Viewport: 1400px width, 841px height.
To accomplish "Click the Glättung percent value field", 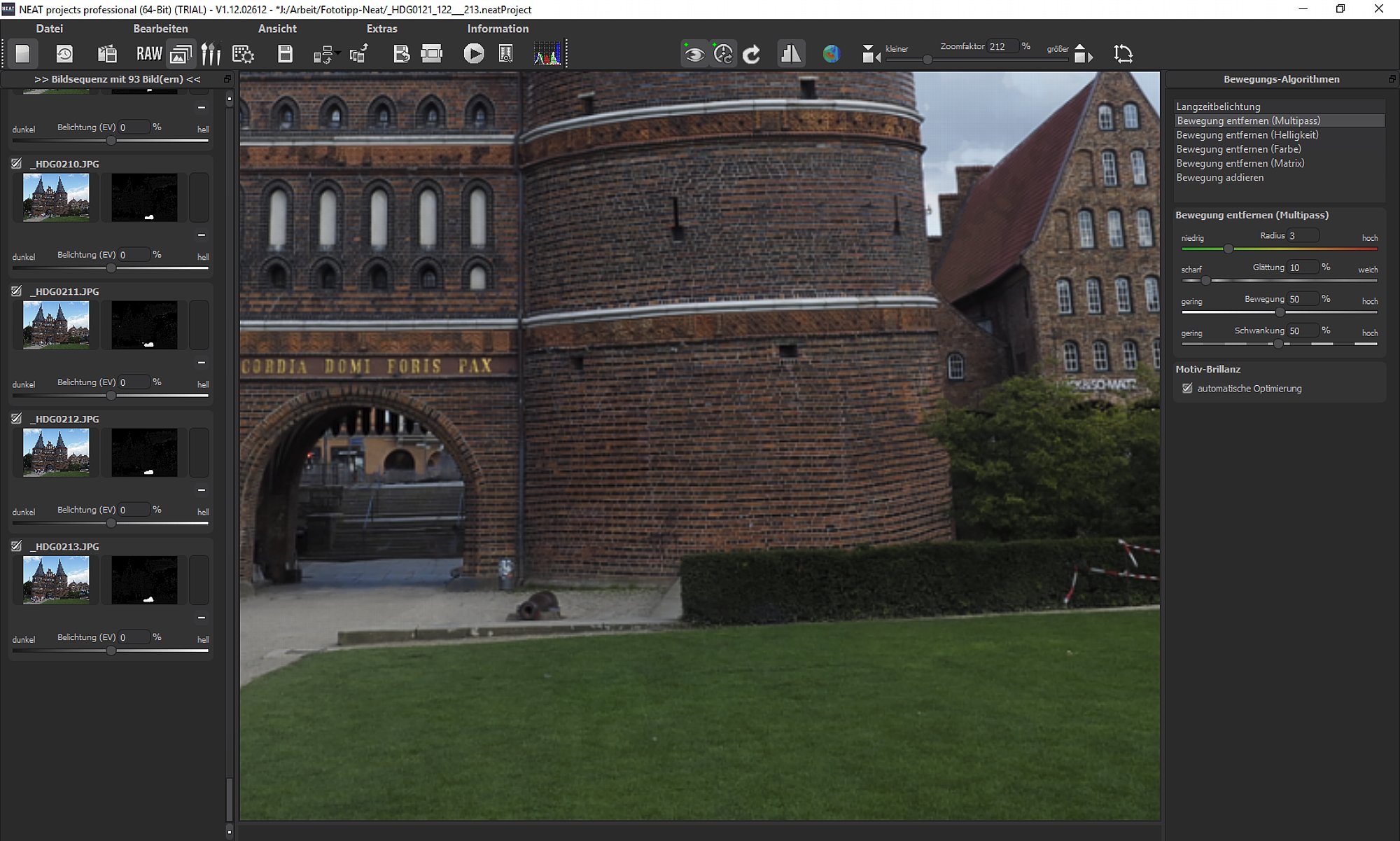I will point(1303,267).
